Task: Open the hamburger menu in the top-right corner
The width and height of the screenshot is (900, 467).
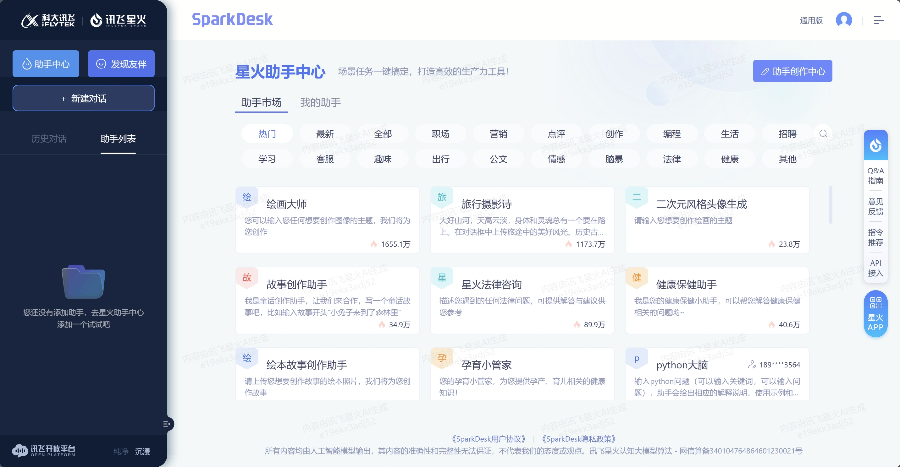Action: point(879,20)
